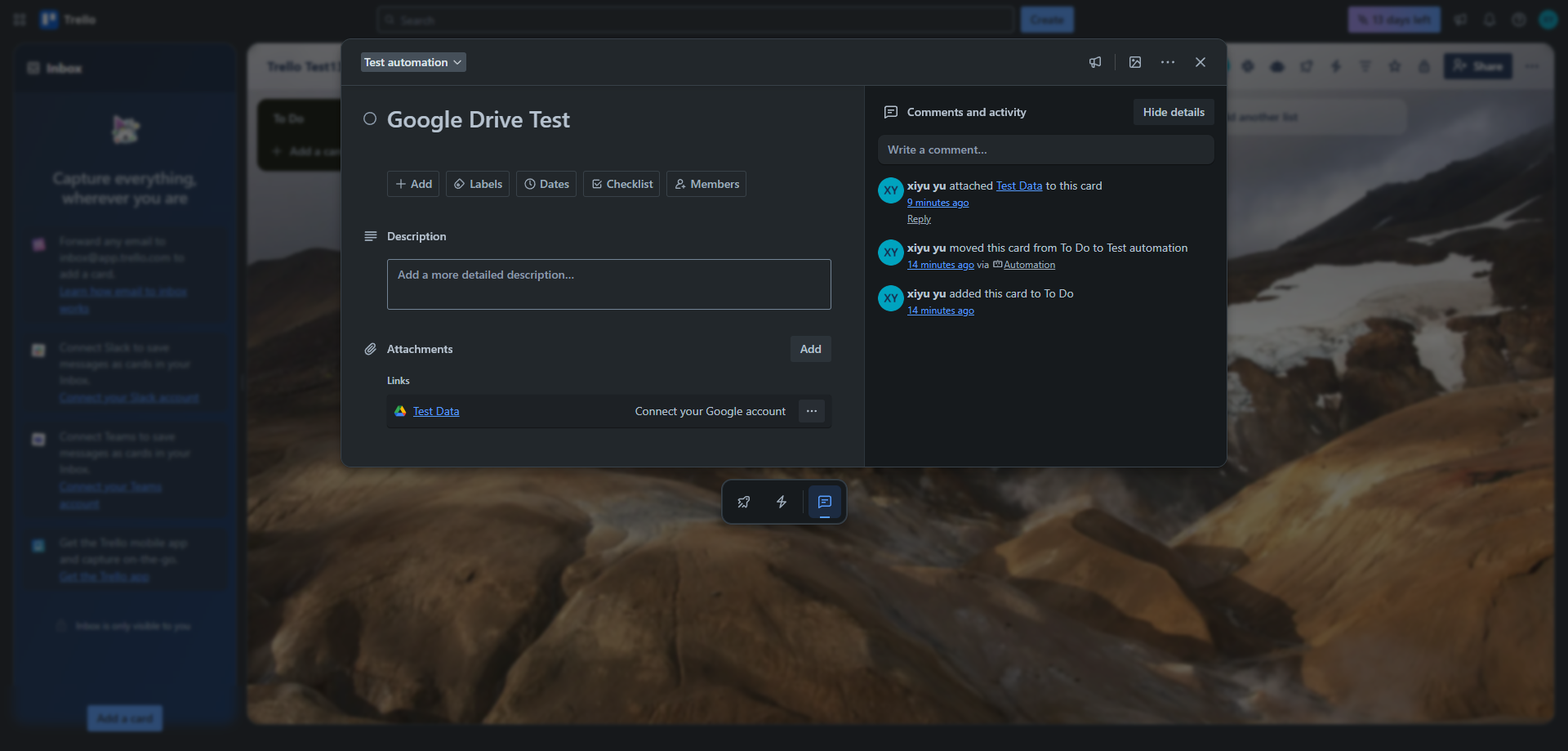The width and height of the screenshot is (1568, 751).
Task: Open the board three-dot menu
Action: pos(1532,66)
